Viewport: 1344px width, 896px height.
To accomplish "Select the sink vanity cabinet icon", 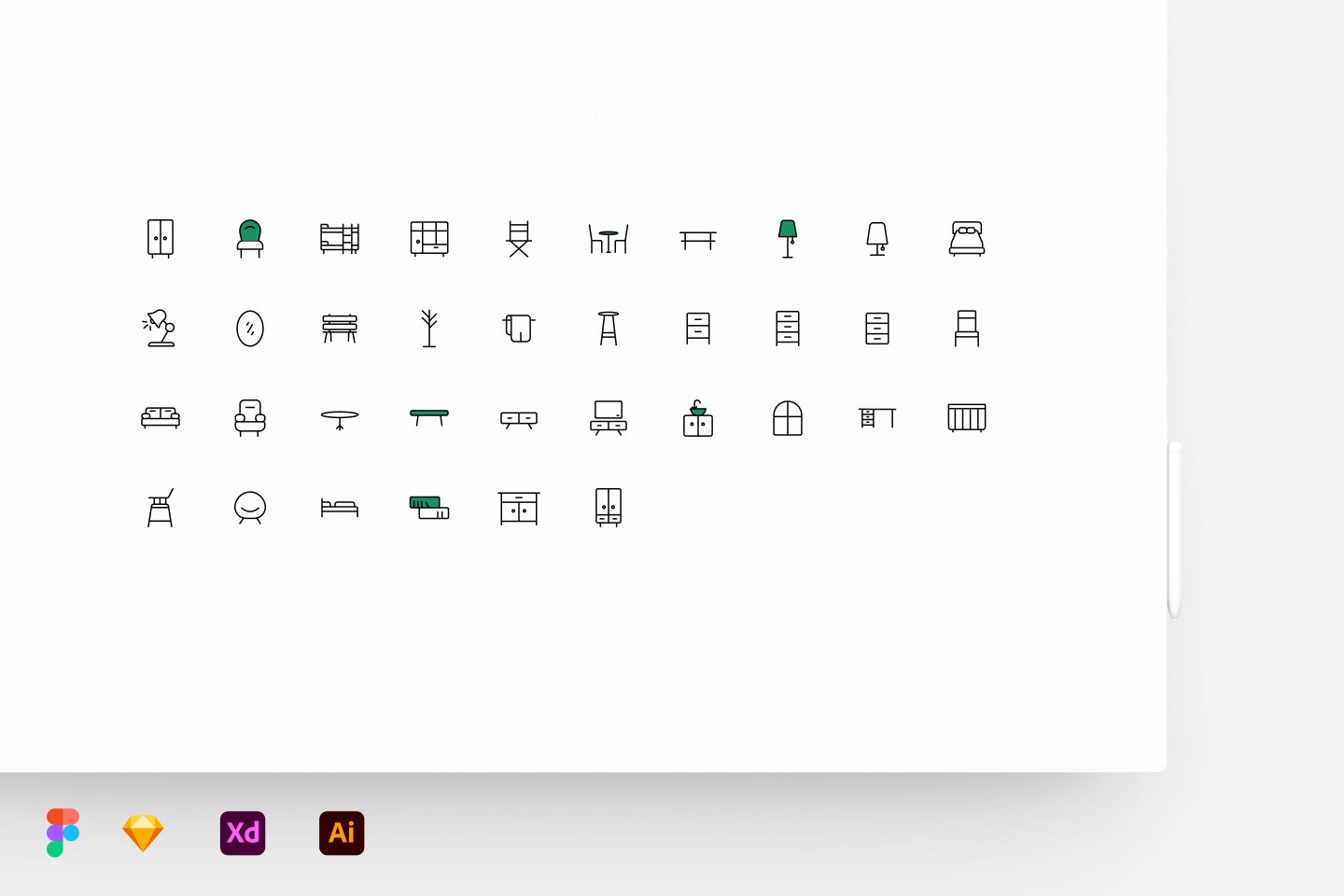I will coord(698,417).
